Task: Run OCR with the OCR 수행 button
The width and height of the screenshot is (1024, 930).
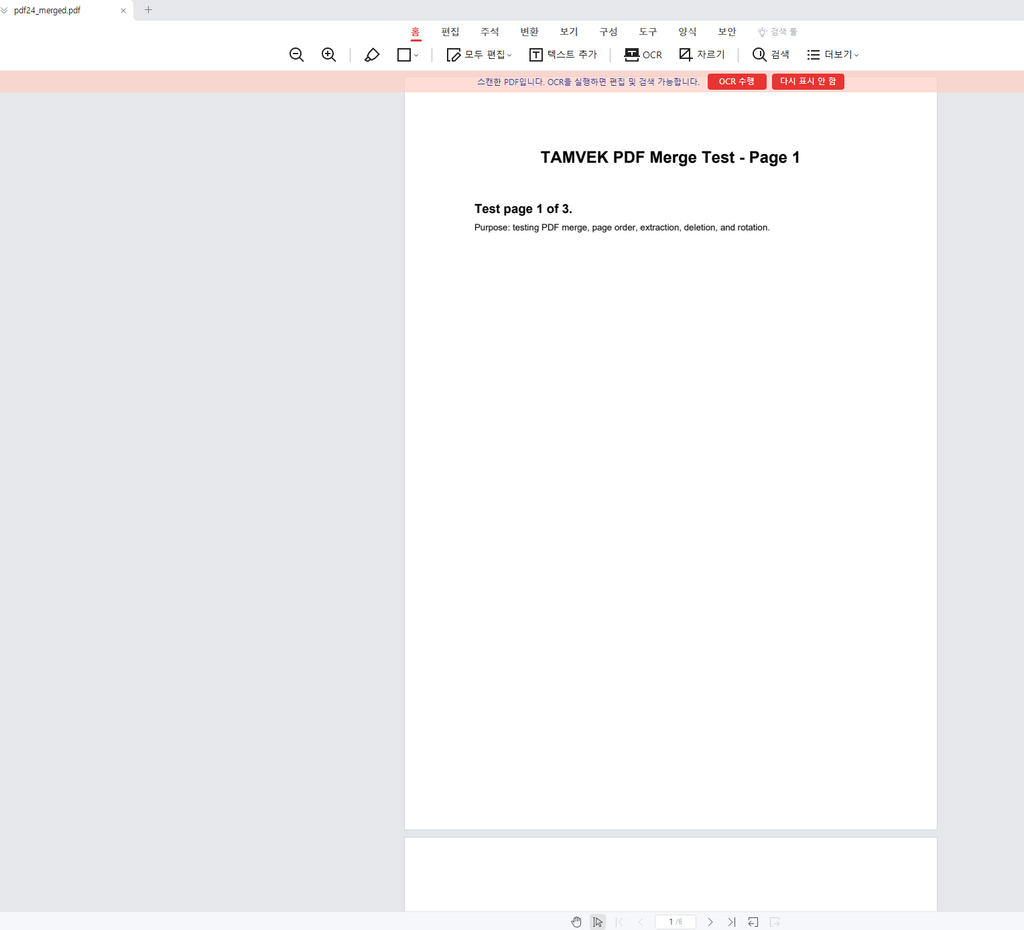Action: pos(737,82)
